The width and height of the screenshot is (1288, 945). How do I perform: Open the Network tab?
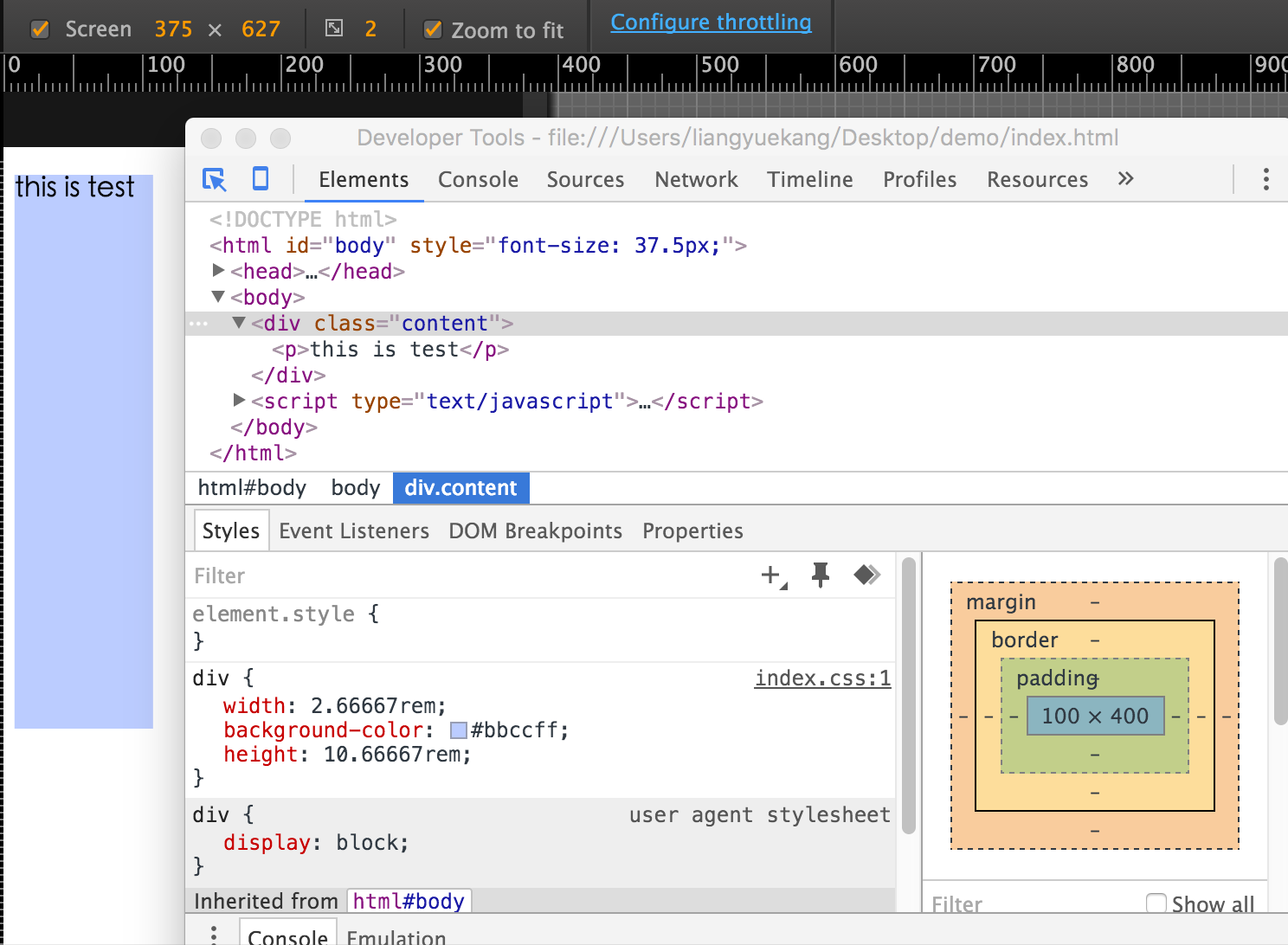tap(696, 179)
